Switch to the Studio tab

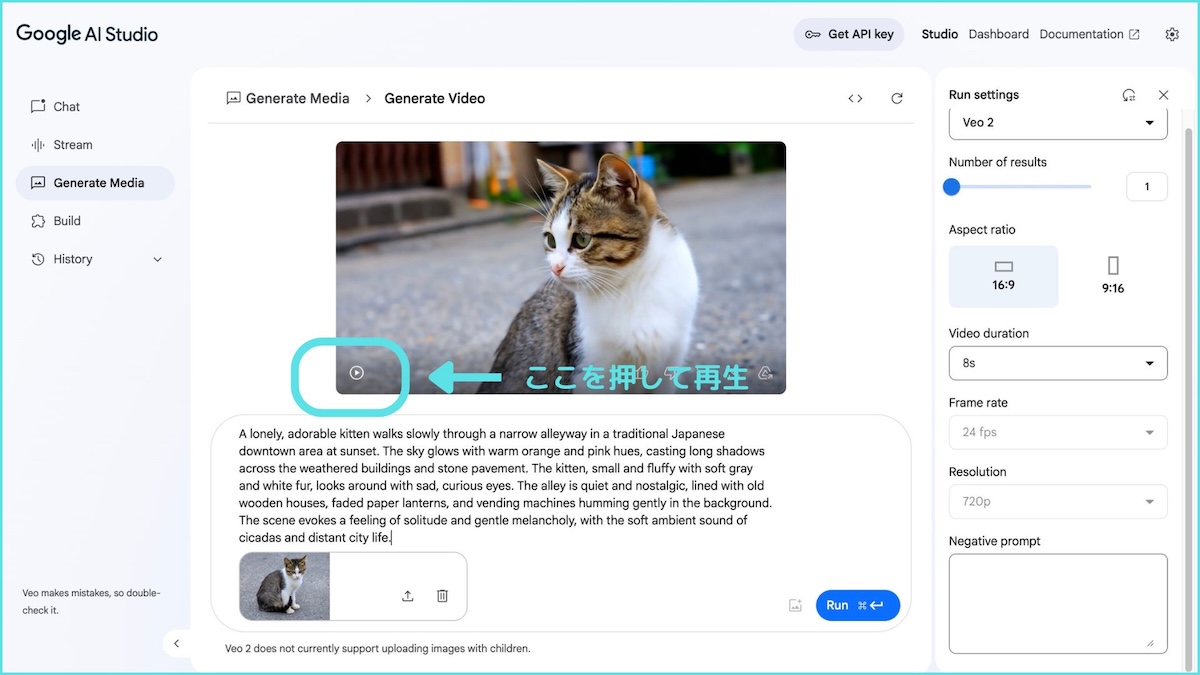coord(940,34)
